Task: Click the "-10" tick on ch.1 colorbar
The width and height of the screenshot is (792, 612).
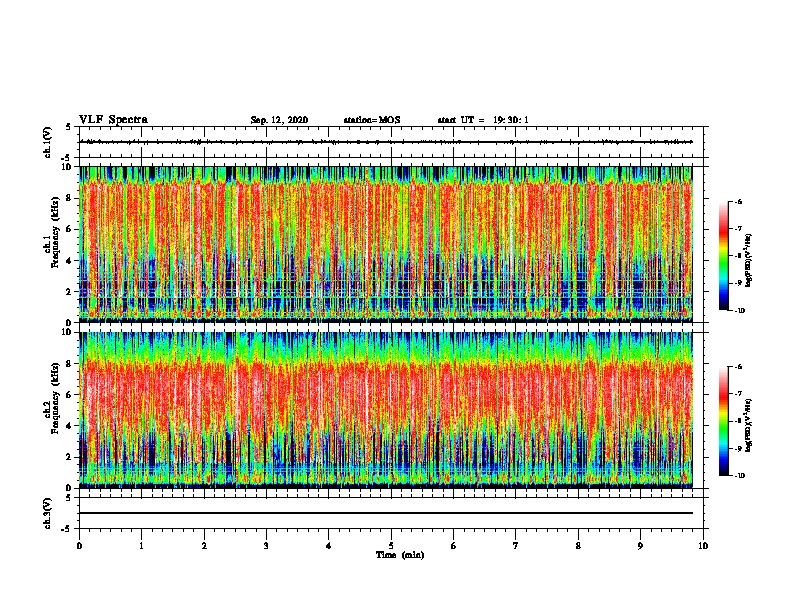Action: [740, 311]
